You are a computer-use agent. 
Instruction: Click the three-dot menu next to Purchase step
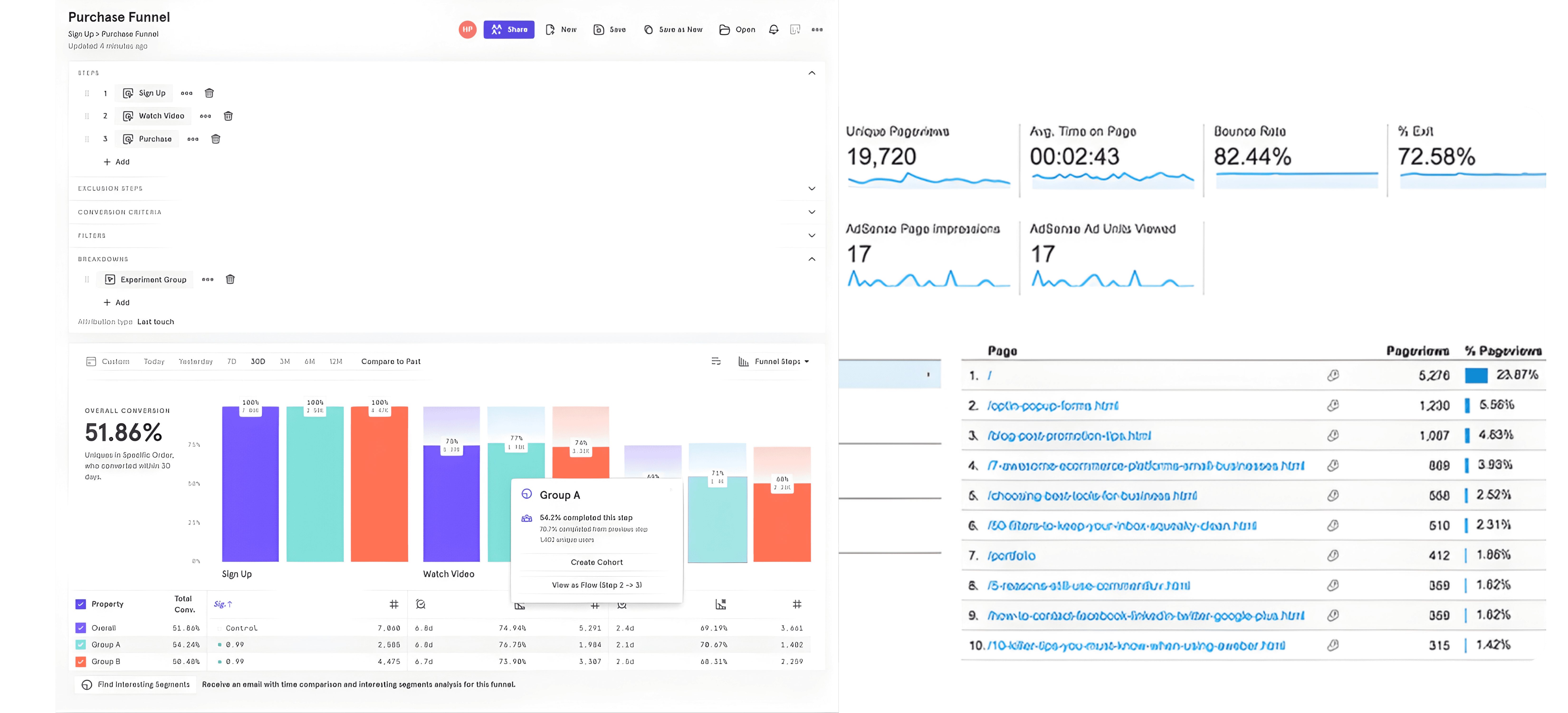pos(193,139)
